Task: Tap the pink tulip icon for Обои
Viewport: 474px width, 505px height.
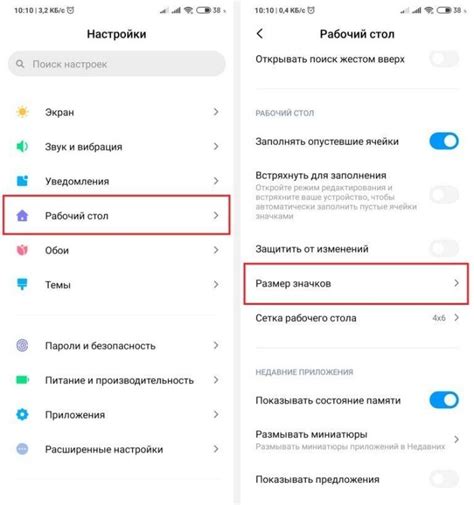Action: (22, 250)
